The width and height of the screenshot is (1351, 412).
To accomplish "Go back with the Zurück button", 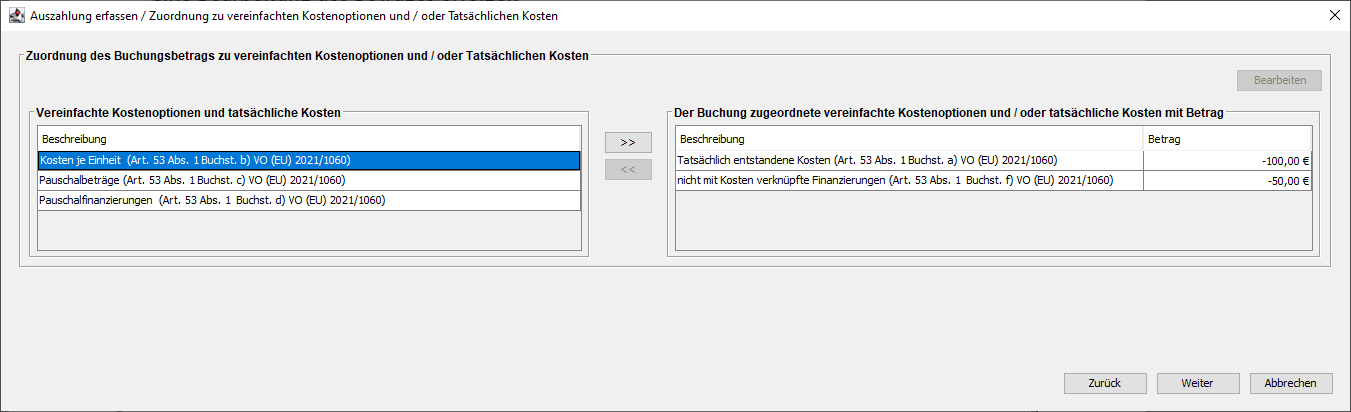I will point(1105,383).
